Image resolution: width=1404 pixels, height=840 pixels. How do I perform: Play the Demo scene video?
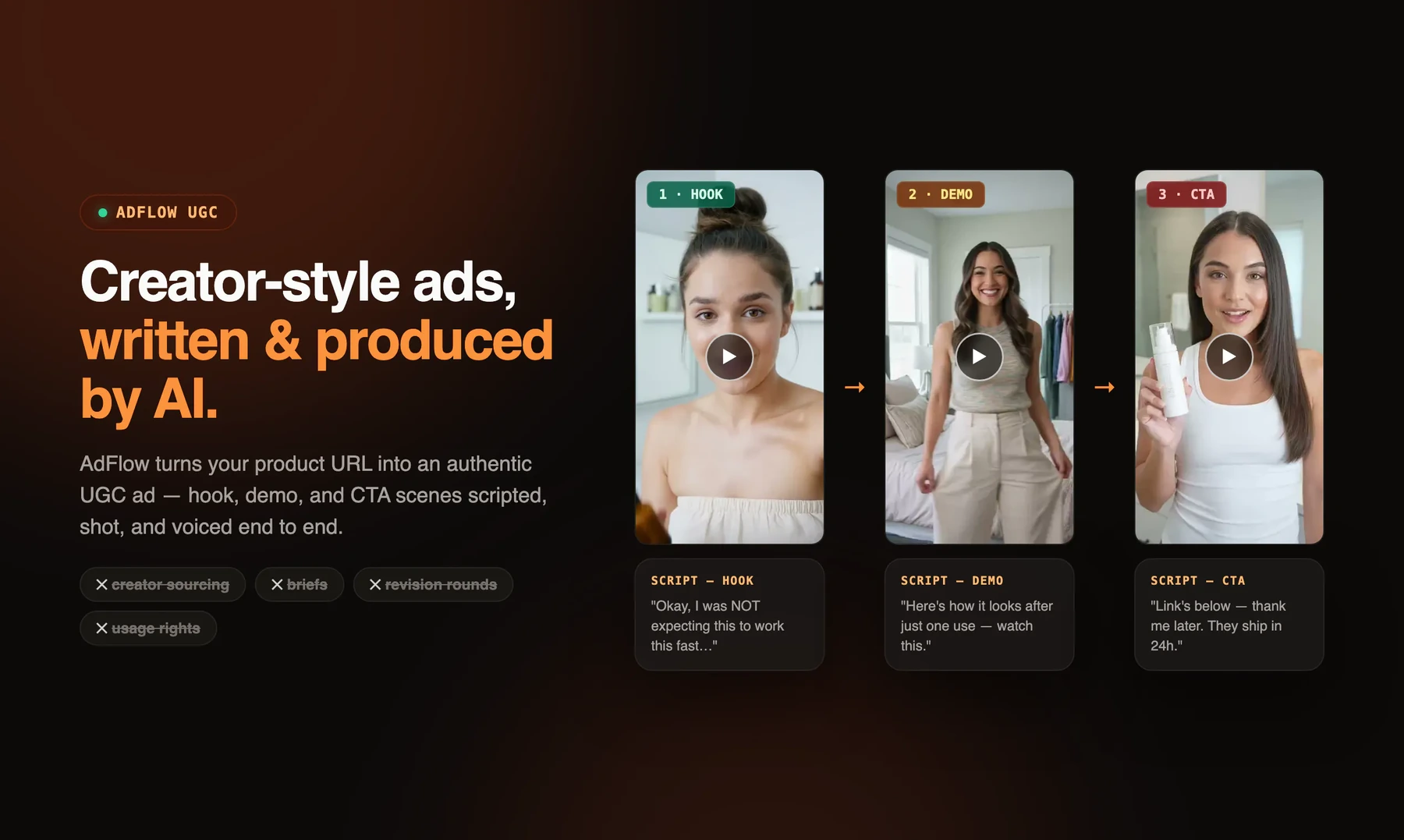click(979, 356)
